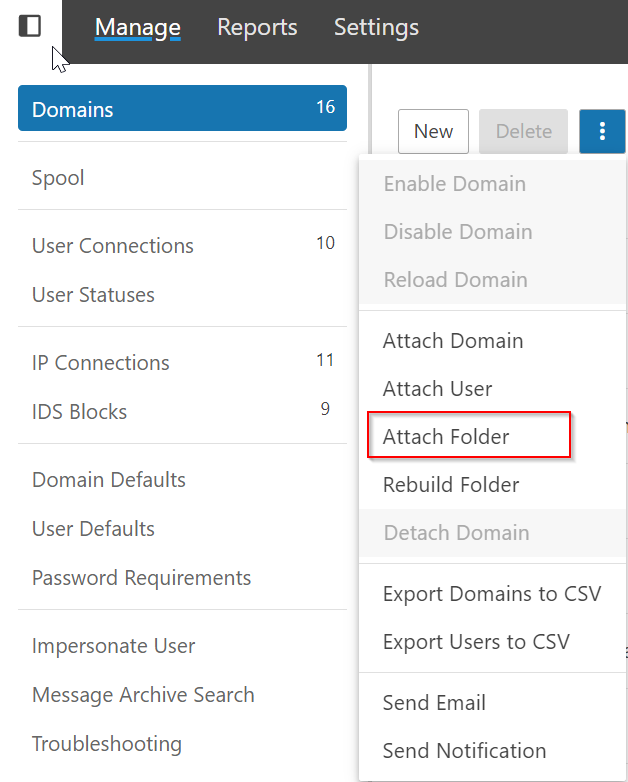Select the Manage tab

[138, 27]
